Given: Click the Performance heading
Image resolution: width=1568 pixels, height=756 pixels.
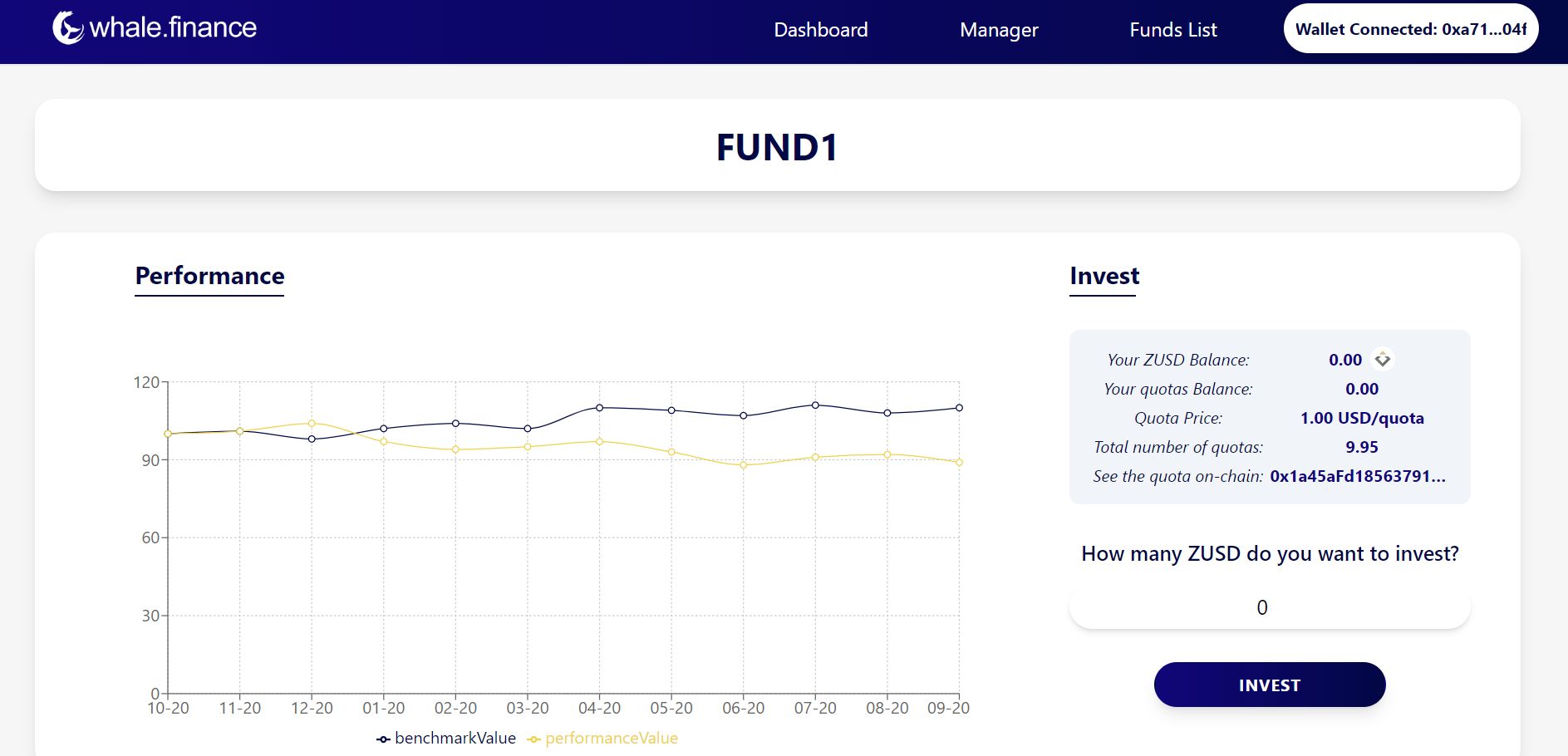Looking at the screenshot, I should pyautogui.click(x=209, y=276).
